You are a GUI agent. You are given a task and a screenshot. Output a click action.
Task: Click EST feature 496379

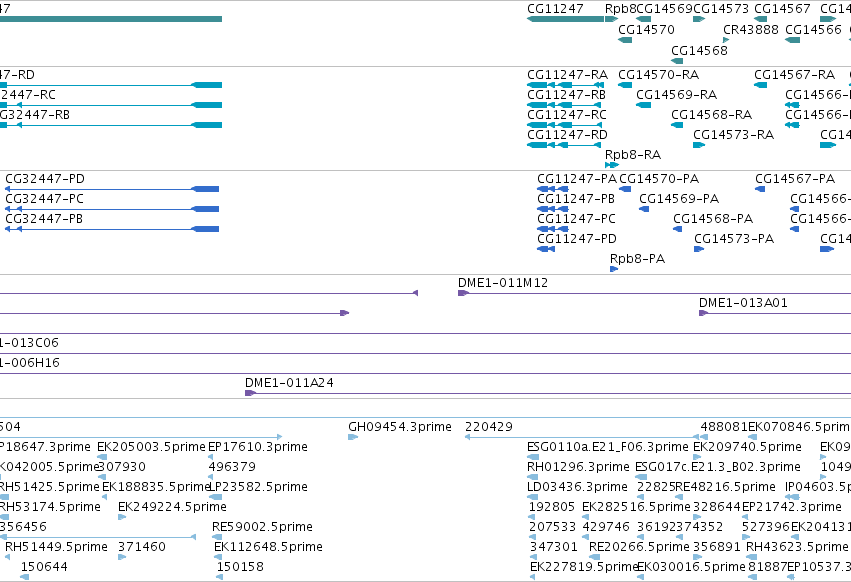click(x=232, y=467)
